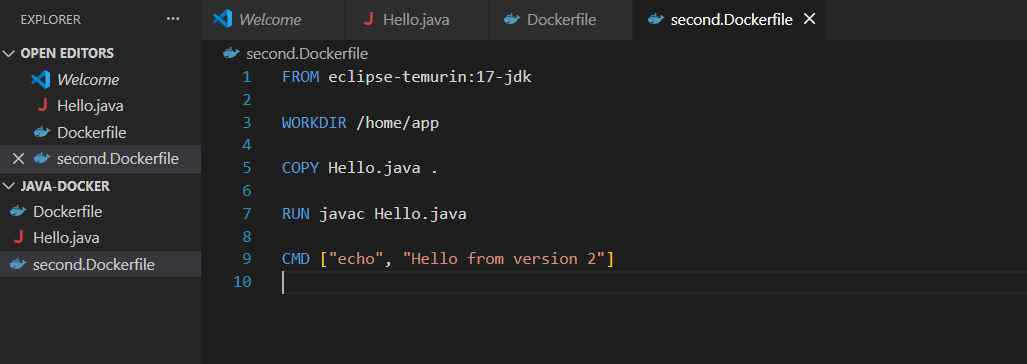The height and width of the screenshot is (364, 1027).
Task: Click Java icon beside Hello.java in Open Editors
Action: pos(43,105)
